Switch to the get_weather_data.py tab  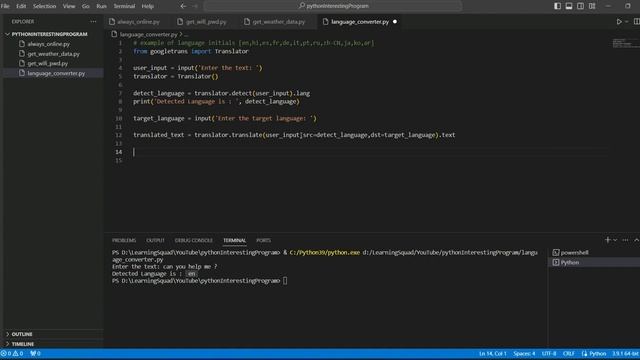[x=279, y=22]
